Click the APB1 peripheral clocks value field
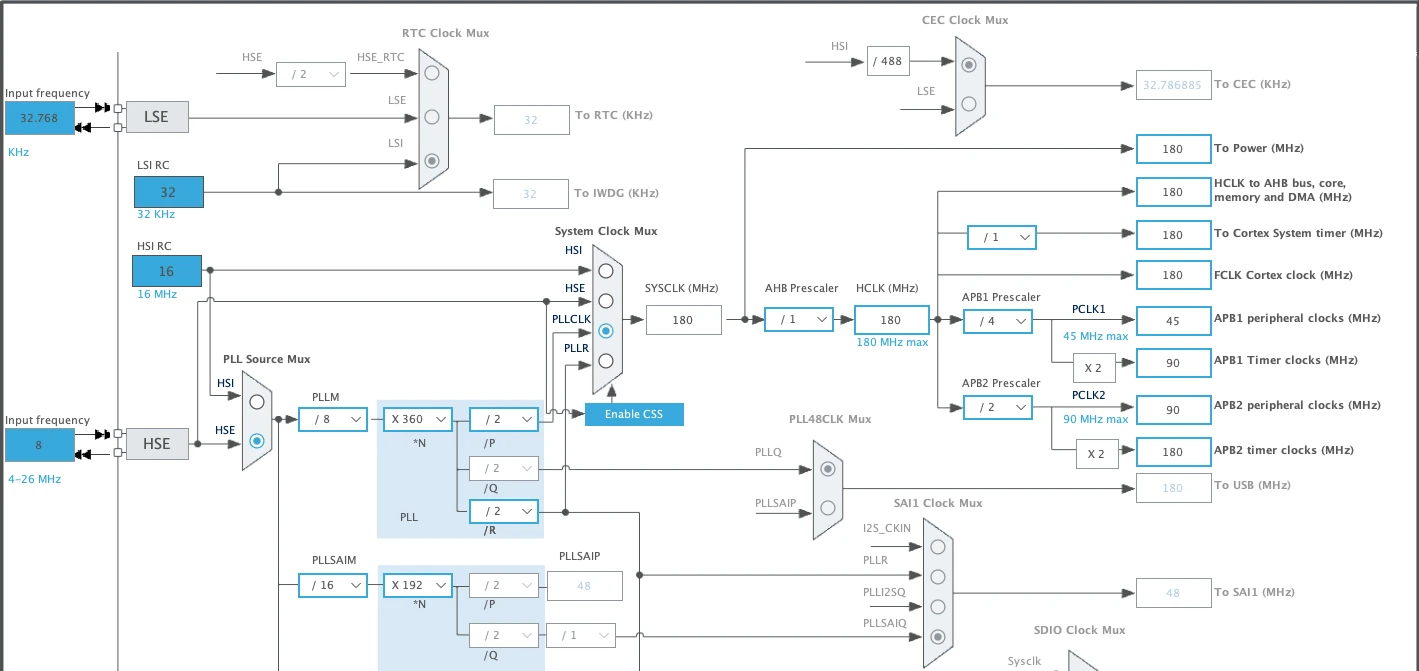Screen dimensions: 1419x671 [x=1173, y=321]
